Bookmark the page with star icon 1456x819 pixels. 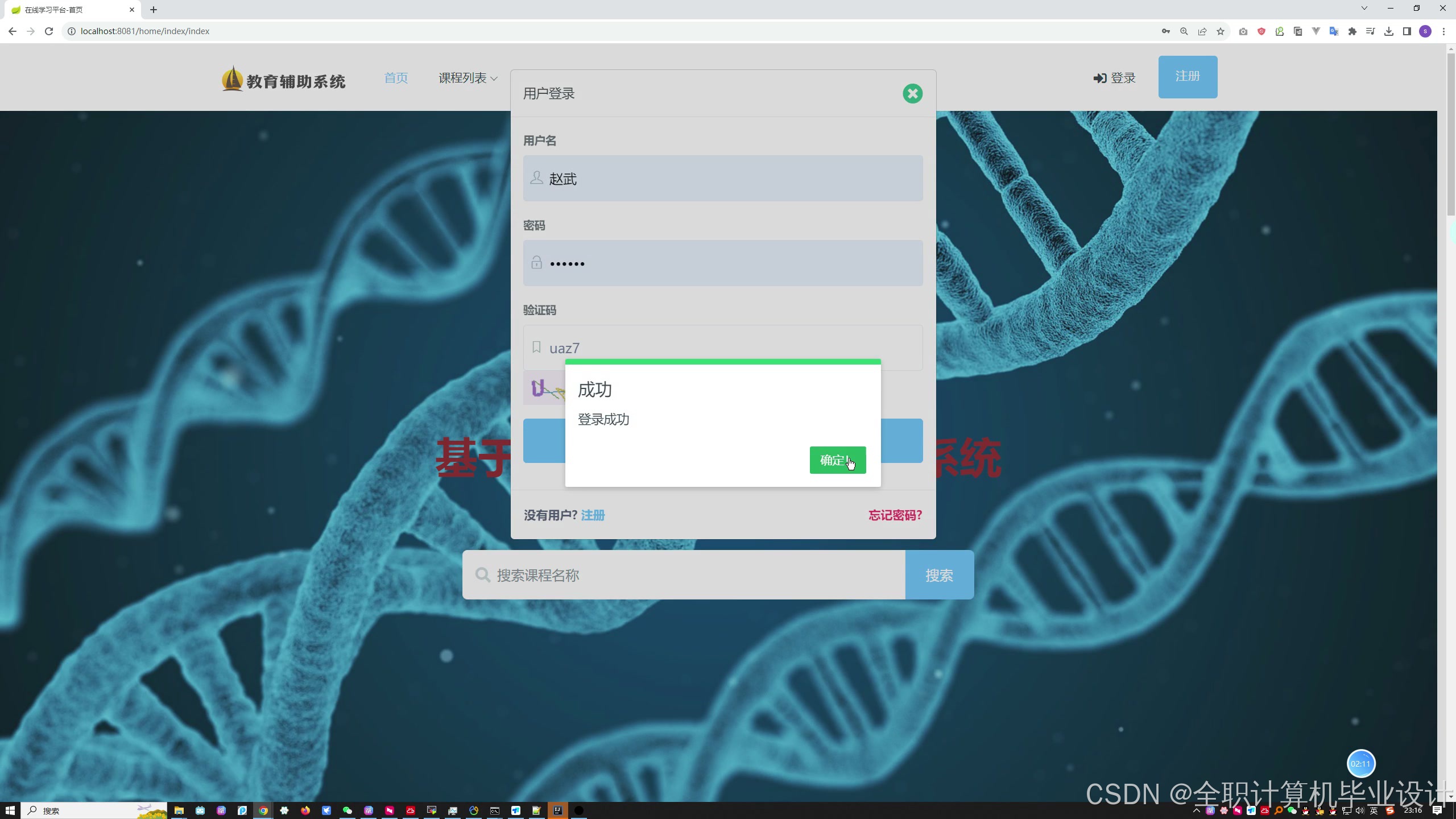(x=1220, y=31)
